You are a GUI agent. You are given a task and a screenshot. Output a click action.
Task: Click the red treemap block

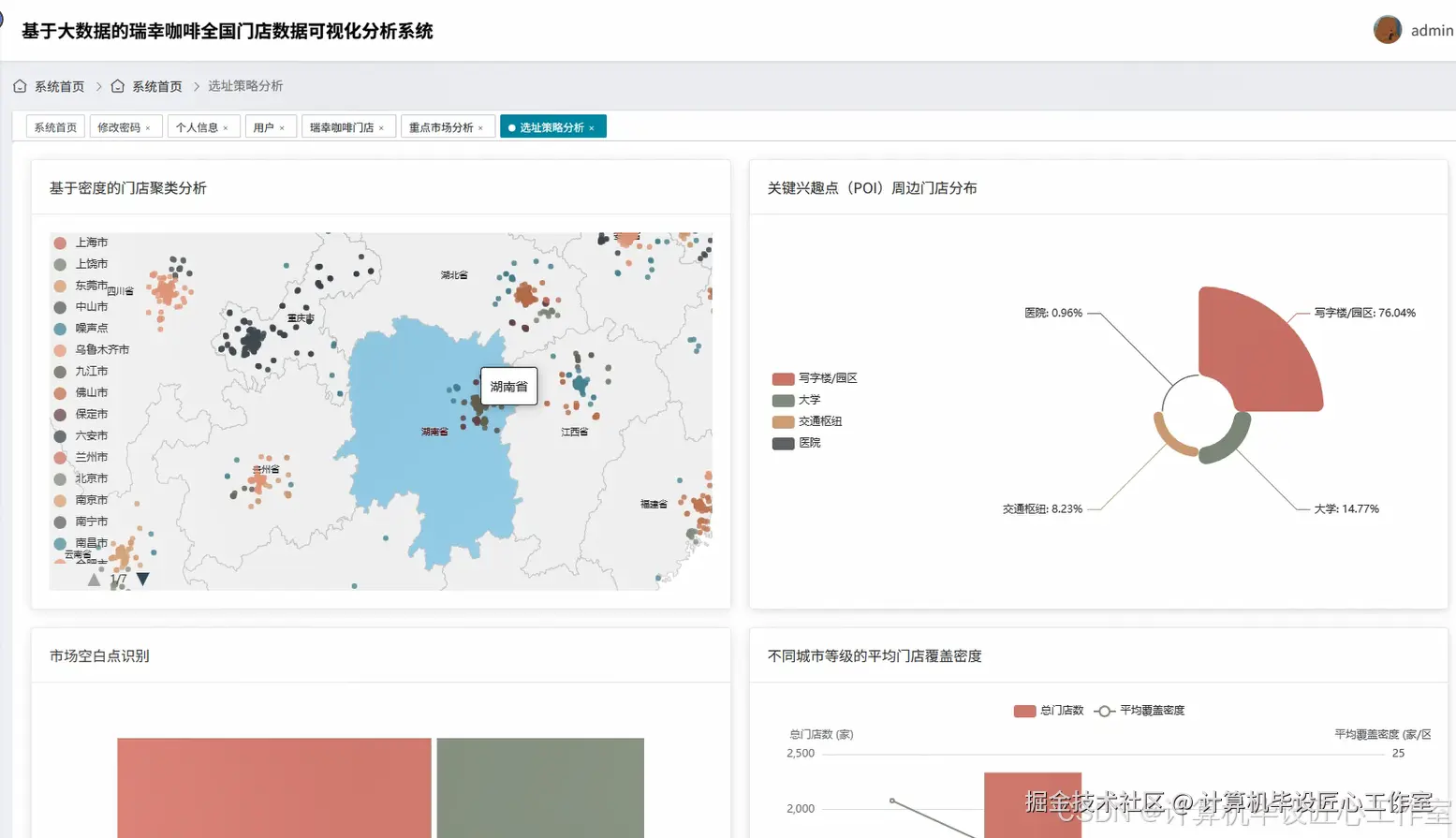click(x=274, y=787)
